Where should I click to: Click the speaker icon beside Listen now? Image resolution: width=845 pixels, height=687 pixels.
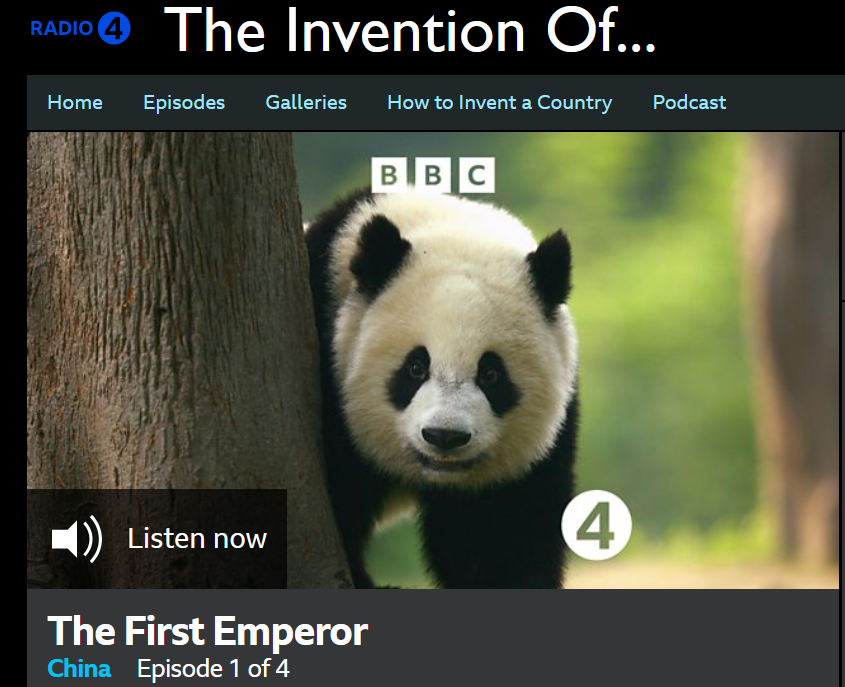point(77,538)
